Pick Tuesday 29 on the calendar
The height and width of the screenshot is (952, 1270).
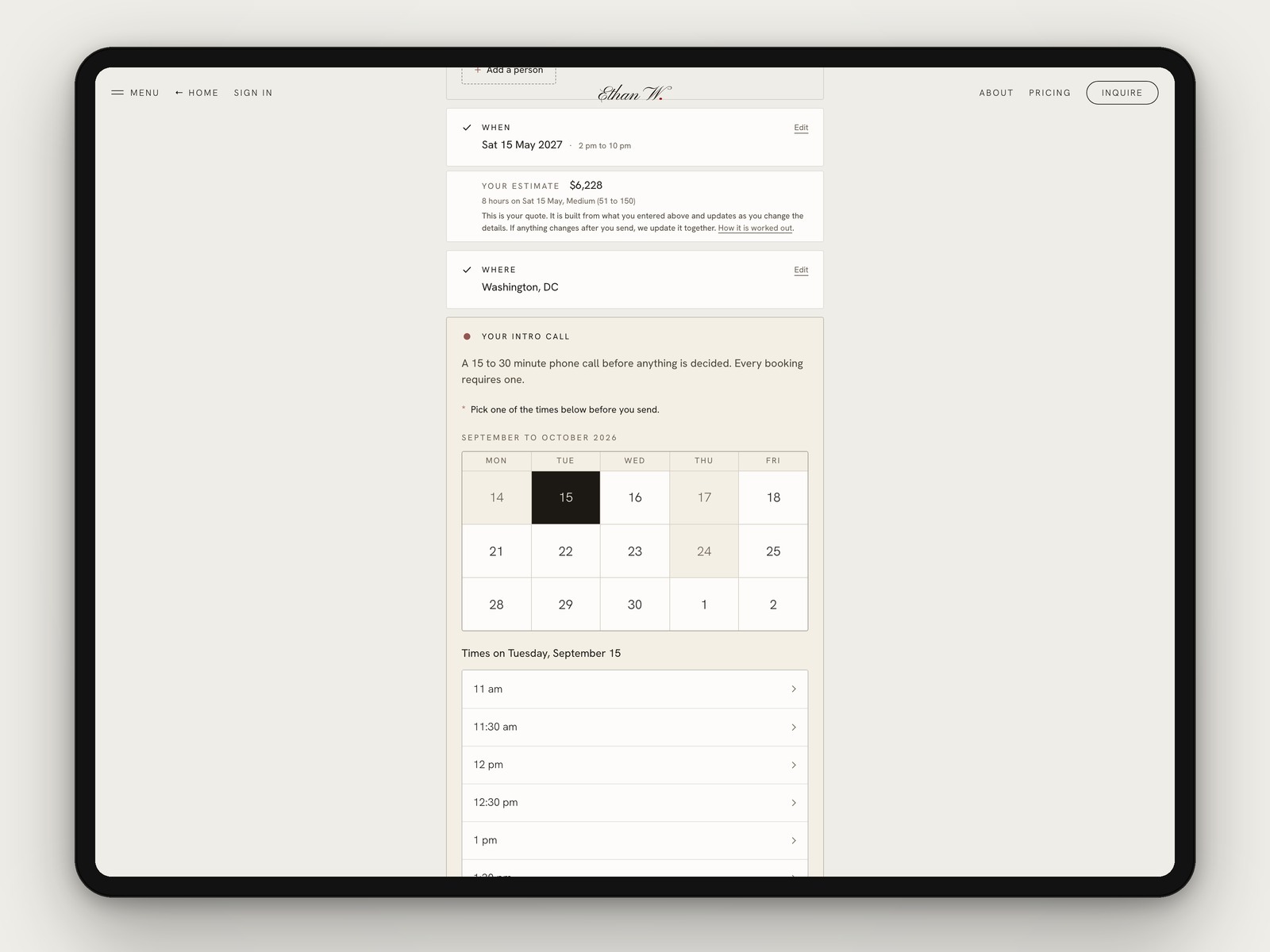(566, 605)
